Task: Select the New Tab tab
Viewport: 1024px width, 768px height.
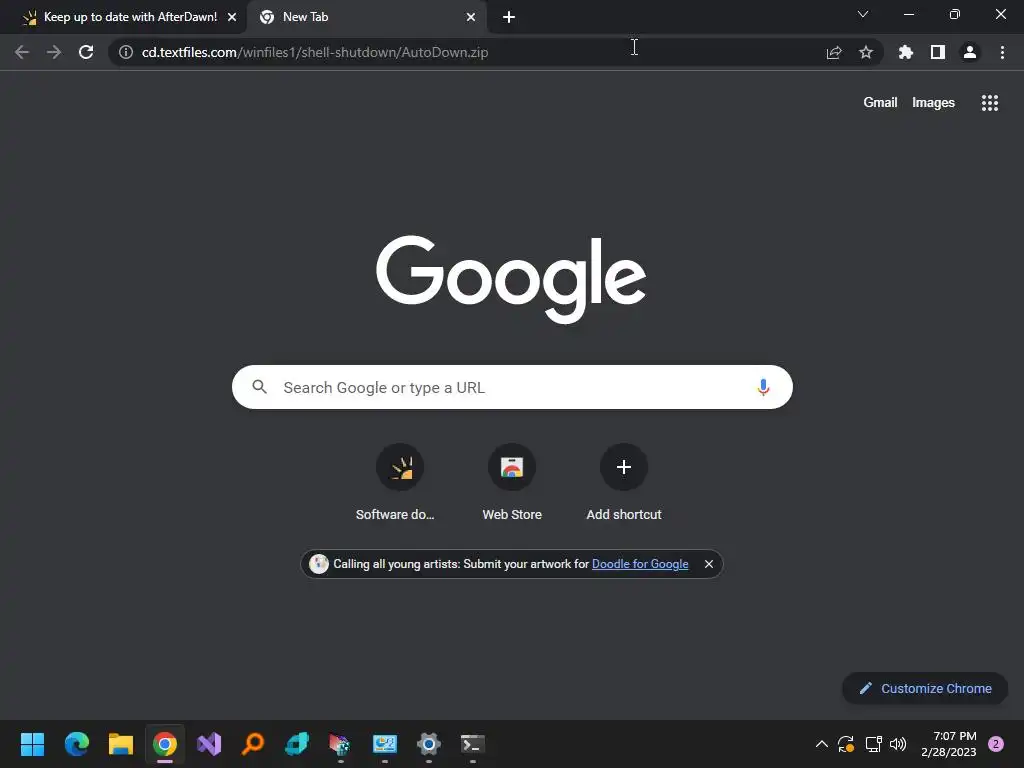Action: click(x=366, y=17)
